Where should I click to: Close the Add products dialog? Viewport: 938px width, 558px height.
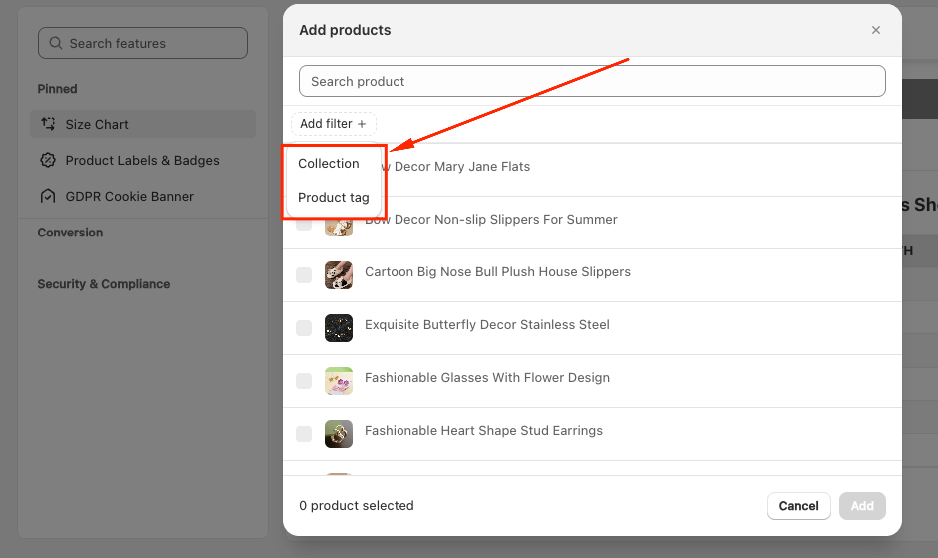[876, 30]
